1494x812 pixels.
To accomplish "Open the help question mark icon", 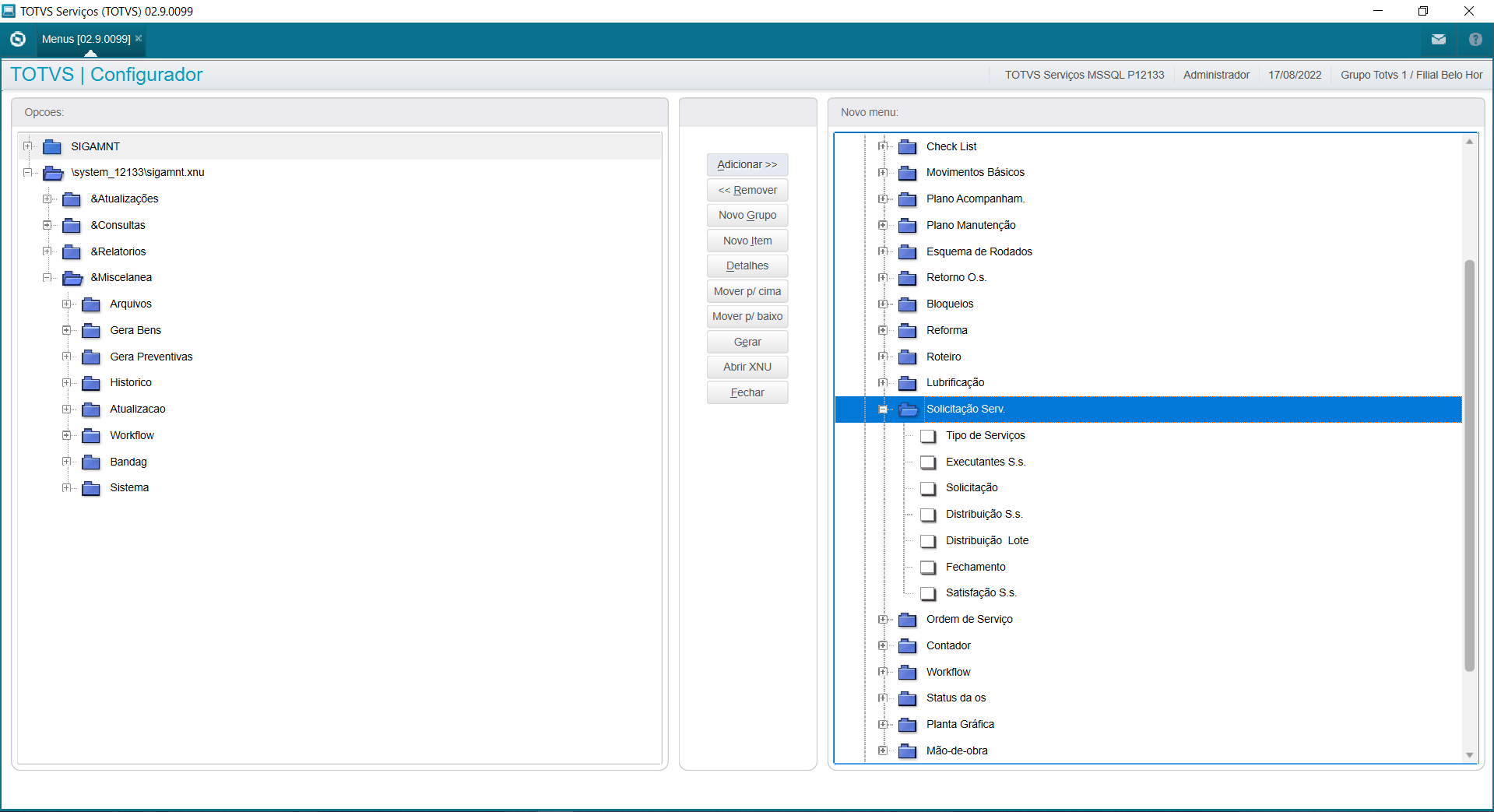I will [x=1475, y=39].
